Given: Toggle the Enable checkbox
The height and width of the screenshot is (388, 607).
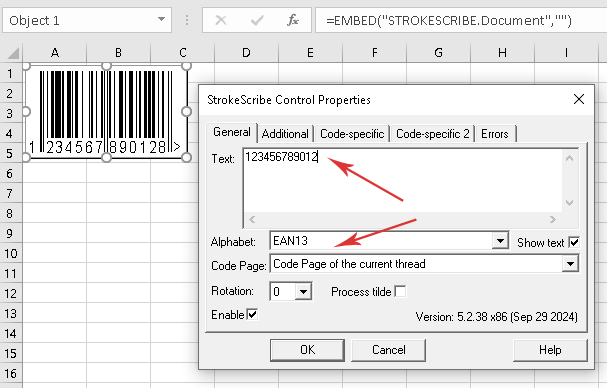Looking at the screenshot, I should 252,314.
